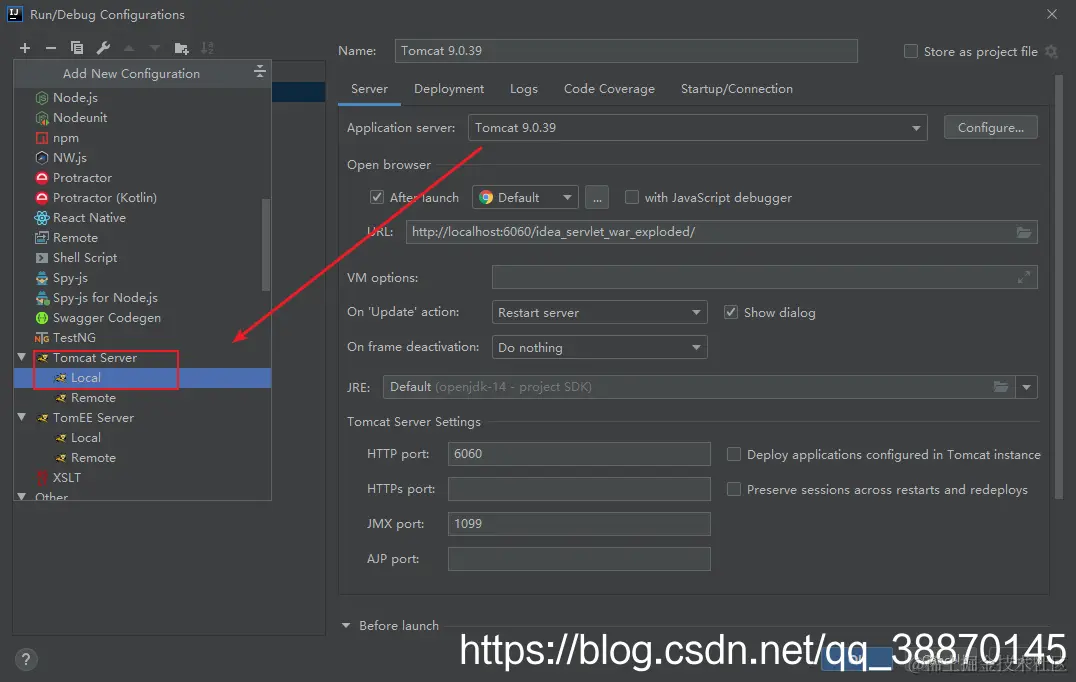
Task: Open the Default browser dropdown
Action: click(525, 198)
